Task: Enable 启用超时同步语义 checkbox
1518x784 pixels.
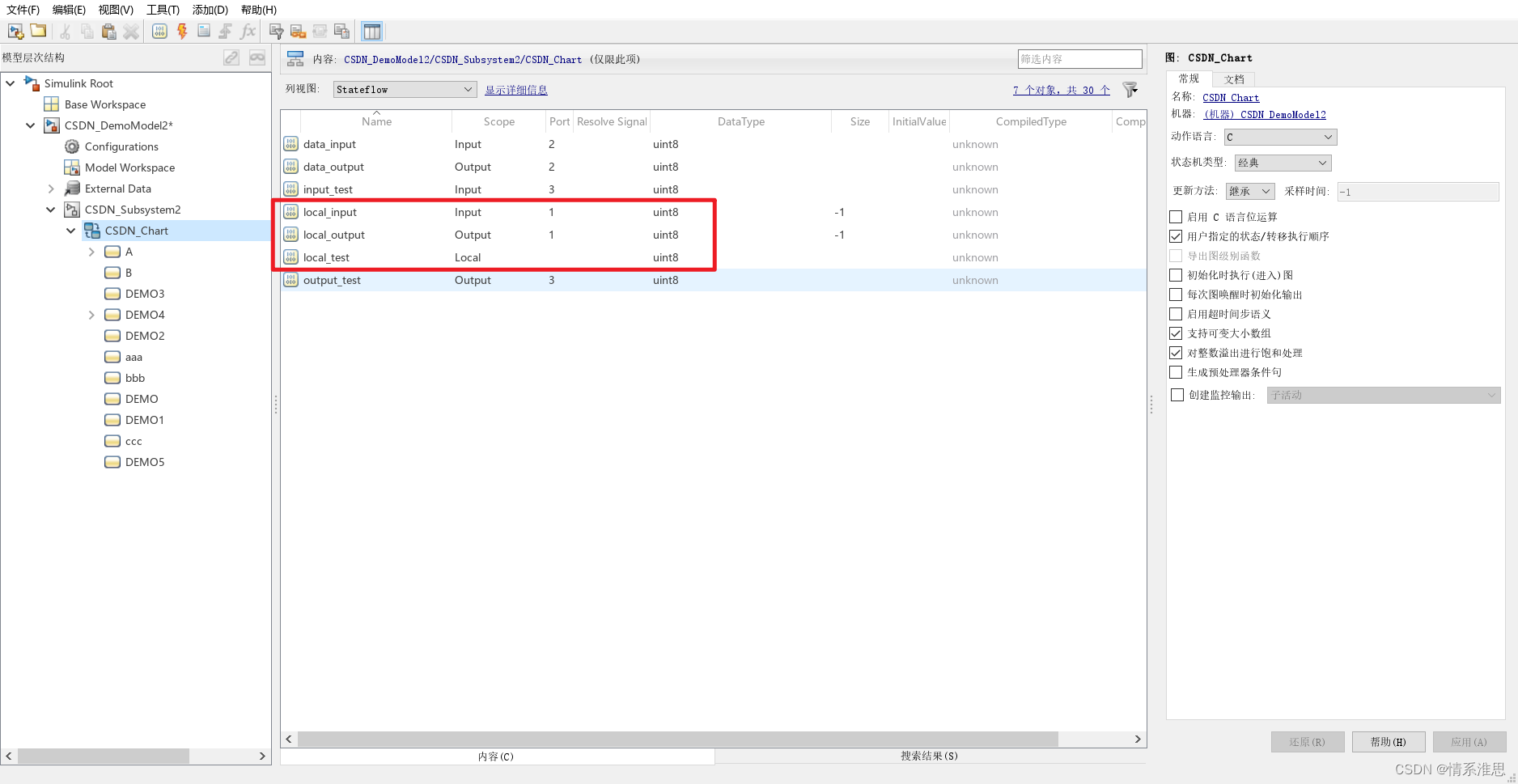Action: point(1176,314)
